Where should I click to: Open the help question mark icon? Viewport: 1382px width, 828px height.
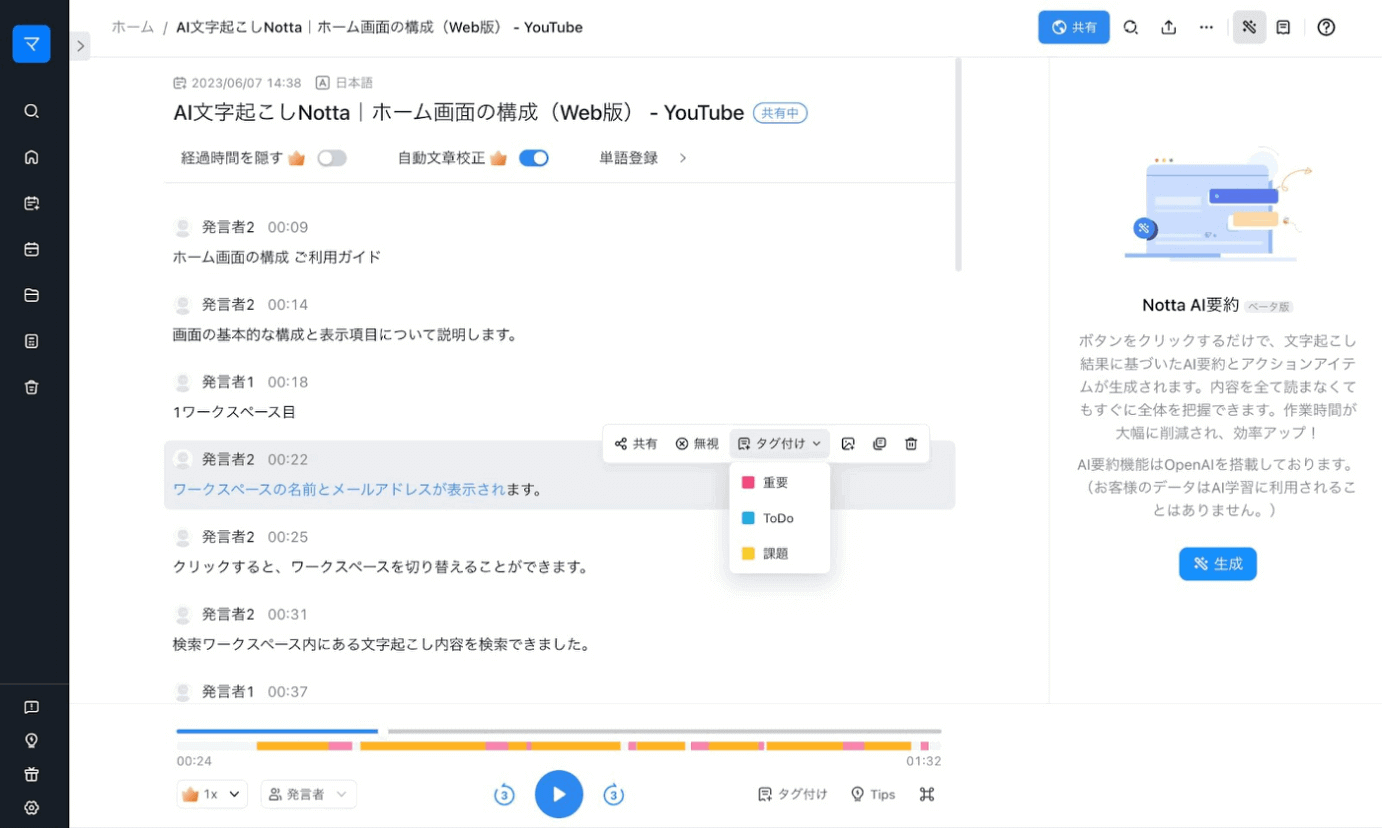[x=1326, y=28]
